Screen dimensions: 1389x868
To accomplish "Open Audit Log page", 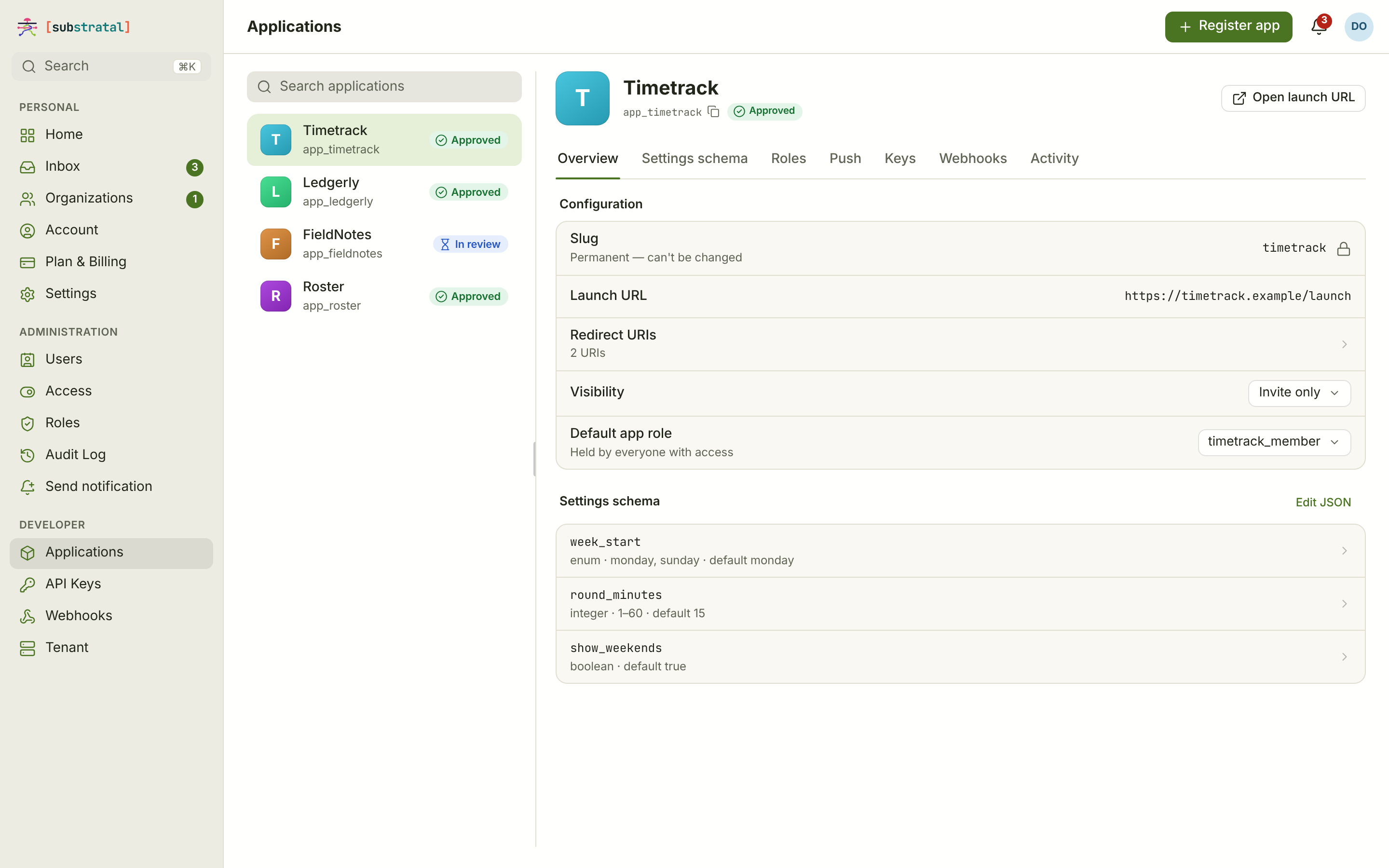I will click(111, 455).
